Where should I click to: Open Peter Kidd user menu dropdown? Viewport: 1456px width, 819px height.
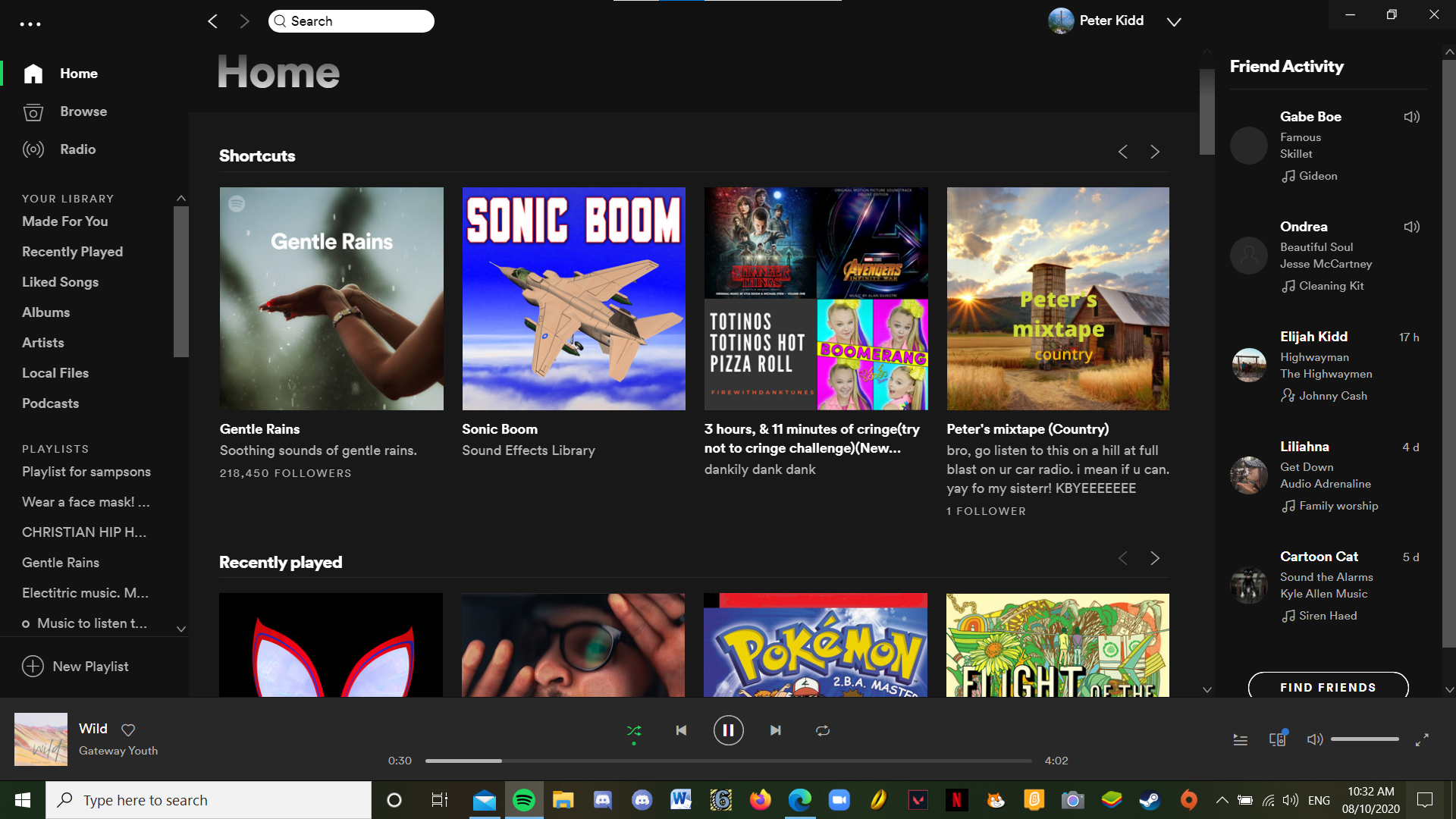pos(1174,22)
